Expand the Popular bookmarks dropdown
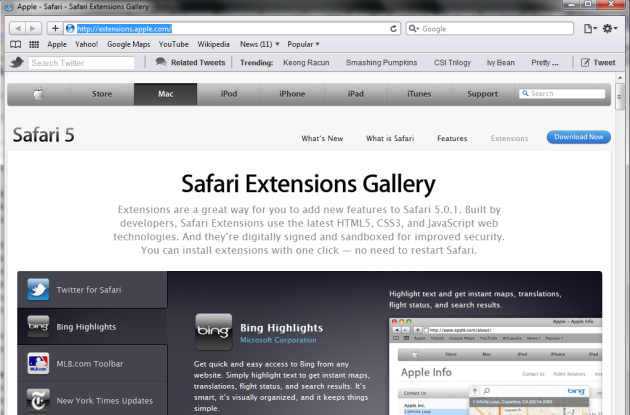 click(x=303, y=44)
